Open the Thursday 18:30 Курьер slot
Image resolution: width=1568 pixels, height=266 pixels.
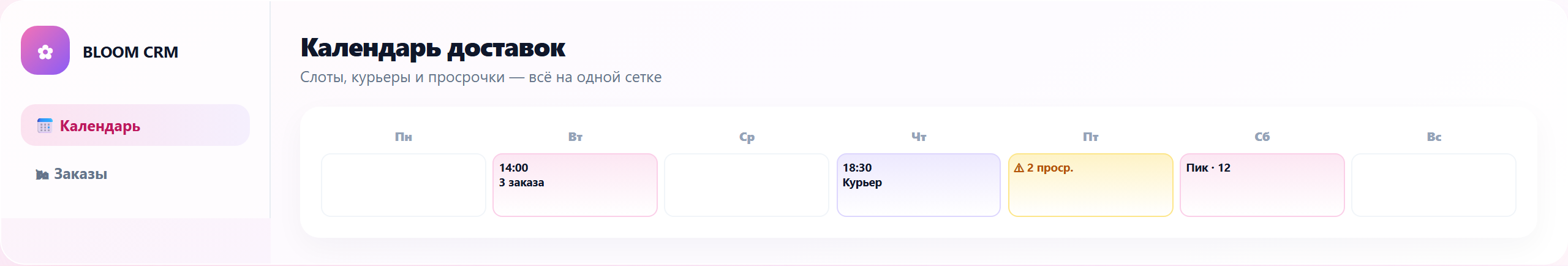click(x=919, y=185)
